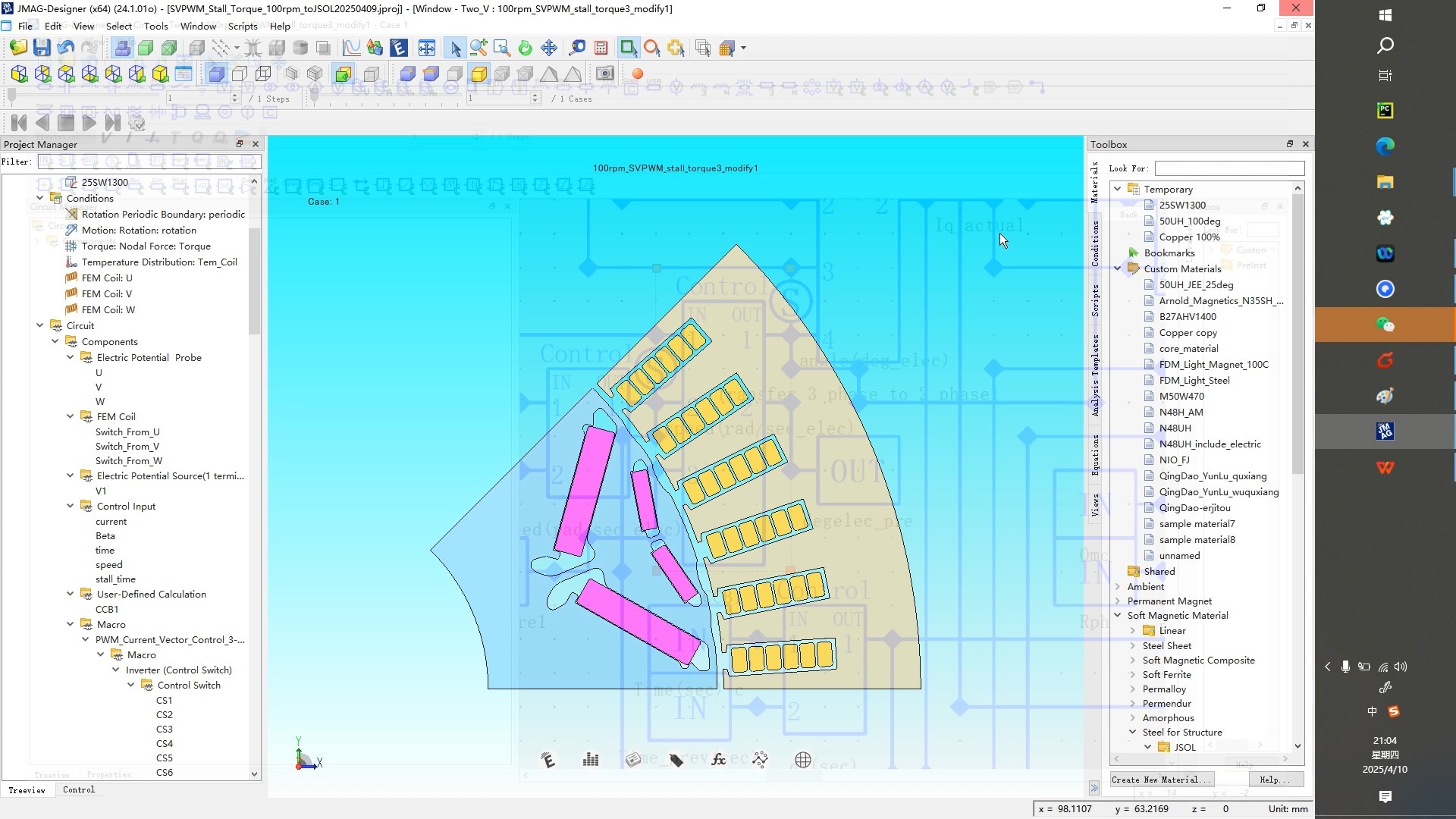Click the camera snapshot icon
Image resolution: width=1456 pixels, height=819 pixels.
point(604,74)
